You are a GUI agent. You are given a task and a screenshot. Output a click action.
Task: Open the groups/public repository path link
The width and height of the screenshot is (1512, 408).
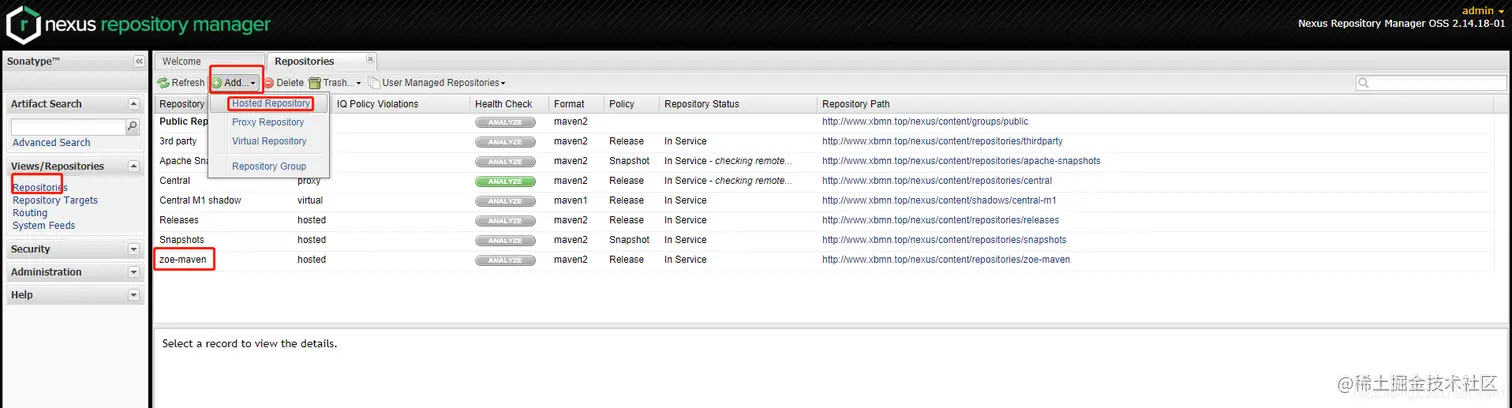(925, 122)
